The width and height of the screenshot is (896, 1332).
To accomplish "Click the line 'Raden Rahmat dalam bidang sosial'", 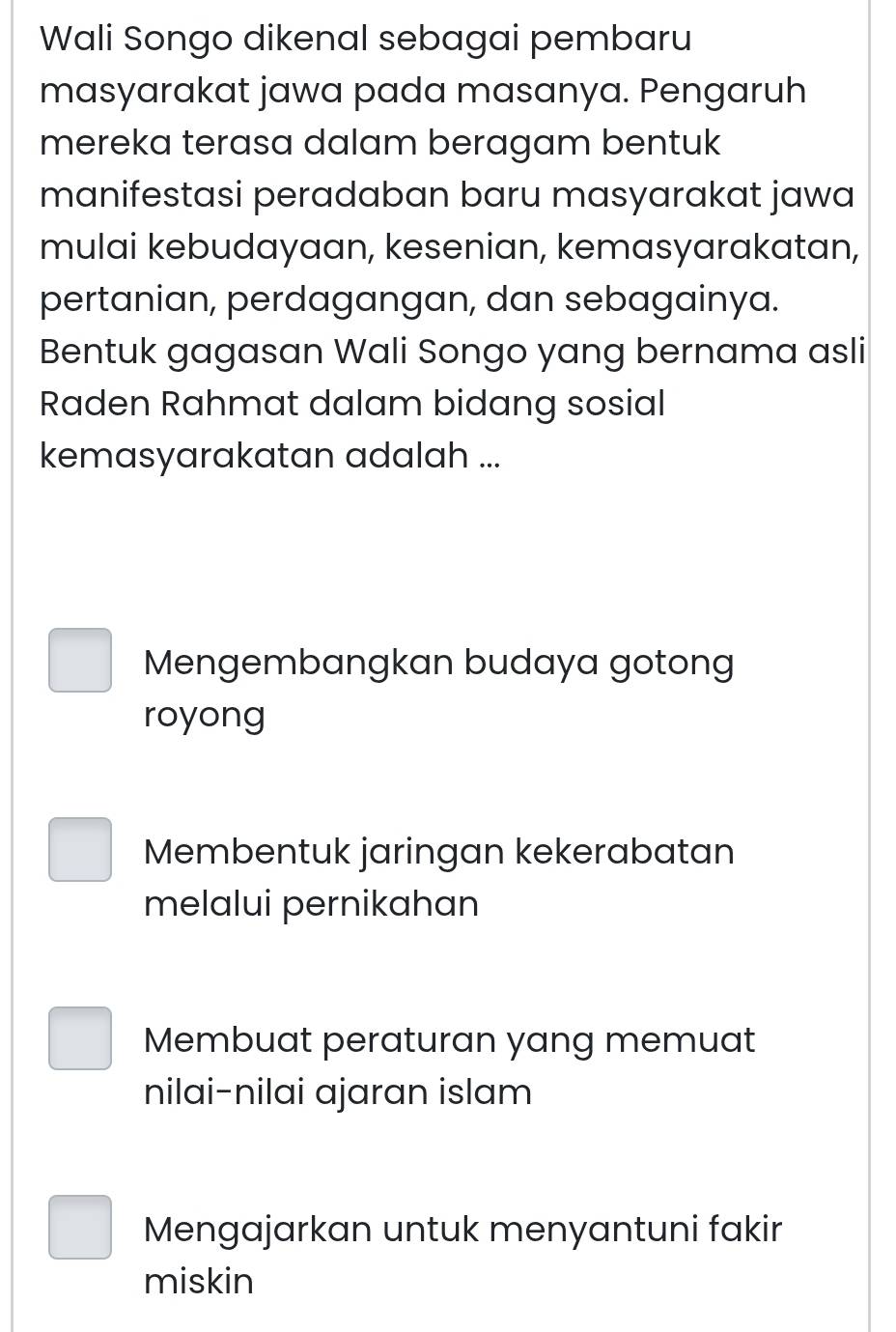I will point(352,403).
